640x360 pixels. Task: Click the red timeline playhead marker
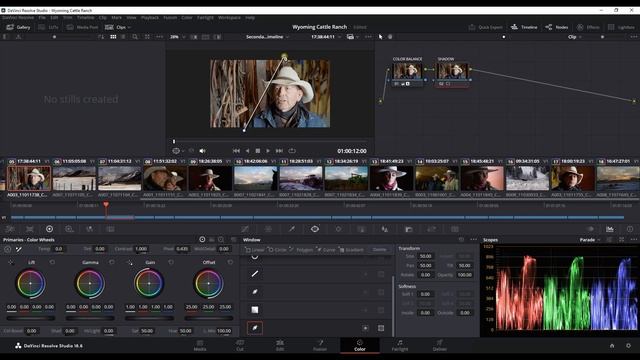pos(106,204)
